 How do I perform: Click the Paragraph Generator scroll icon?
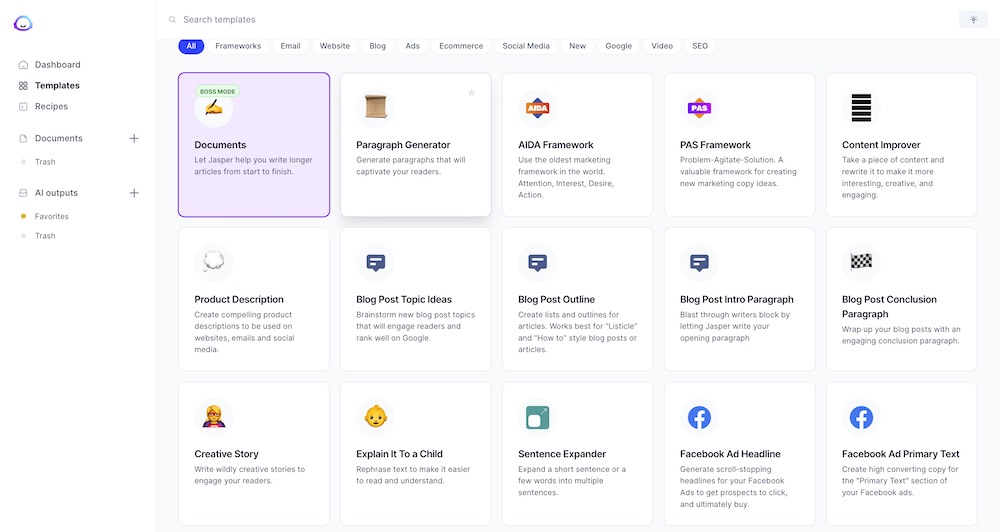tap(376, 107)
